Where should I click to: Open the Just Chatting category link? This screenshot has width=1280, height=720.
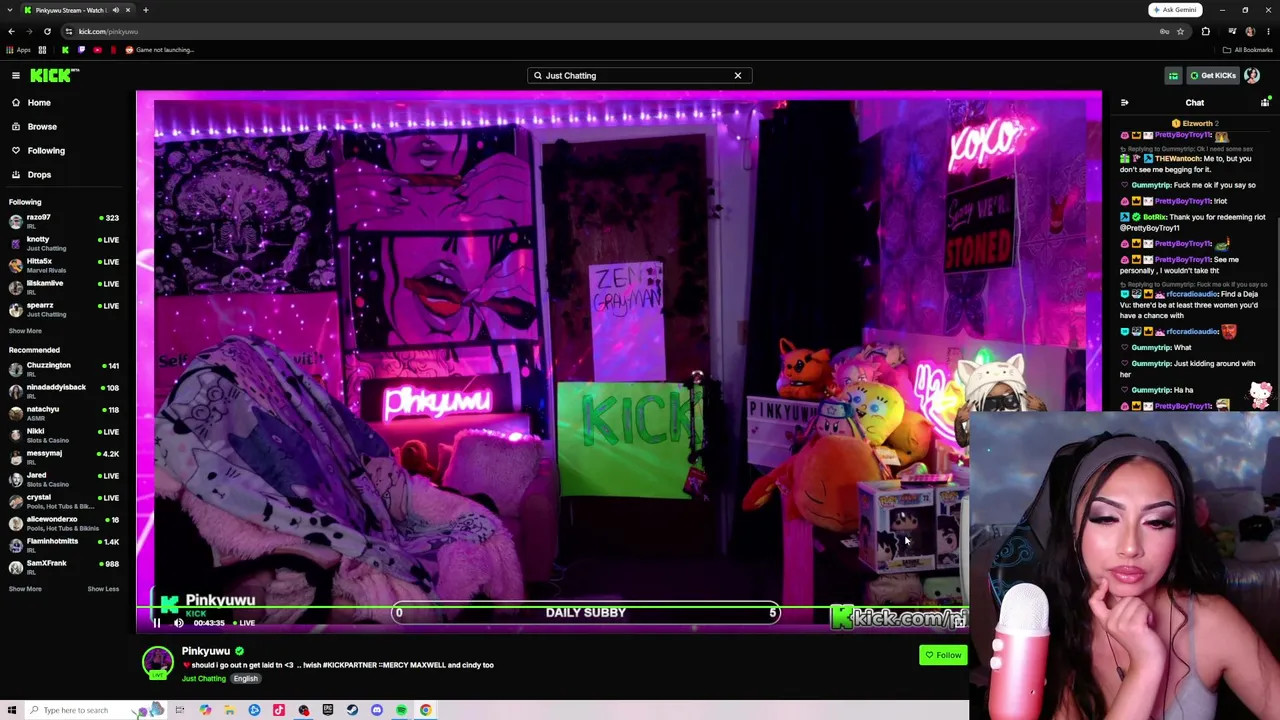pyautogui.click(x=204, y=678)
